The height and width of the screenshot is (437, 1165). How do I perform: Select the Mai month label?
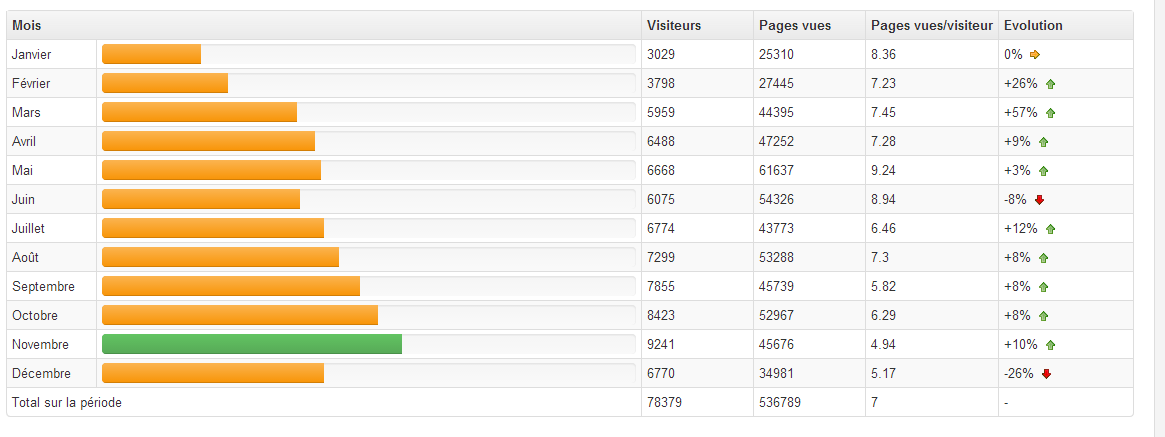click(x=22, y=170)
